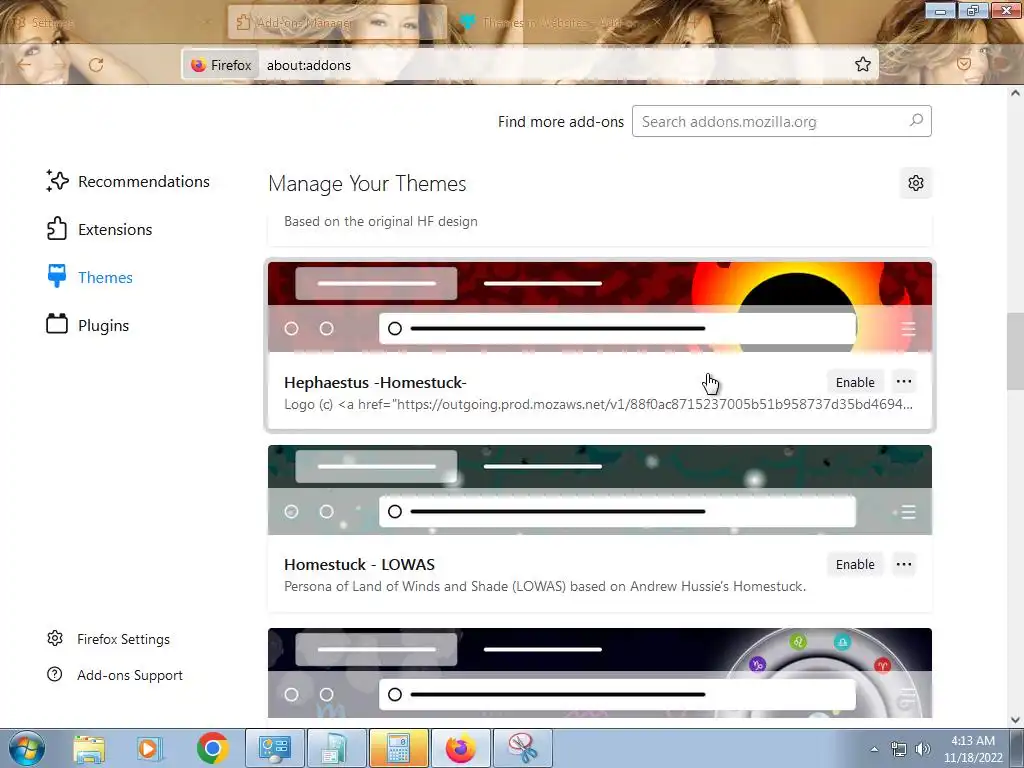Viewport: 1024px width, 768px height.
Task: Click the zodiac wheel theme preview
Action: coord(600,673)
